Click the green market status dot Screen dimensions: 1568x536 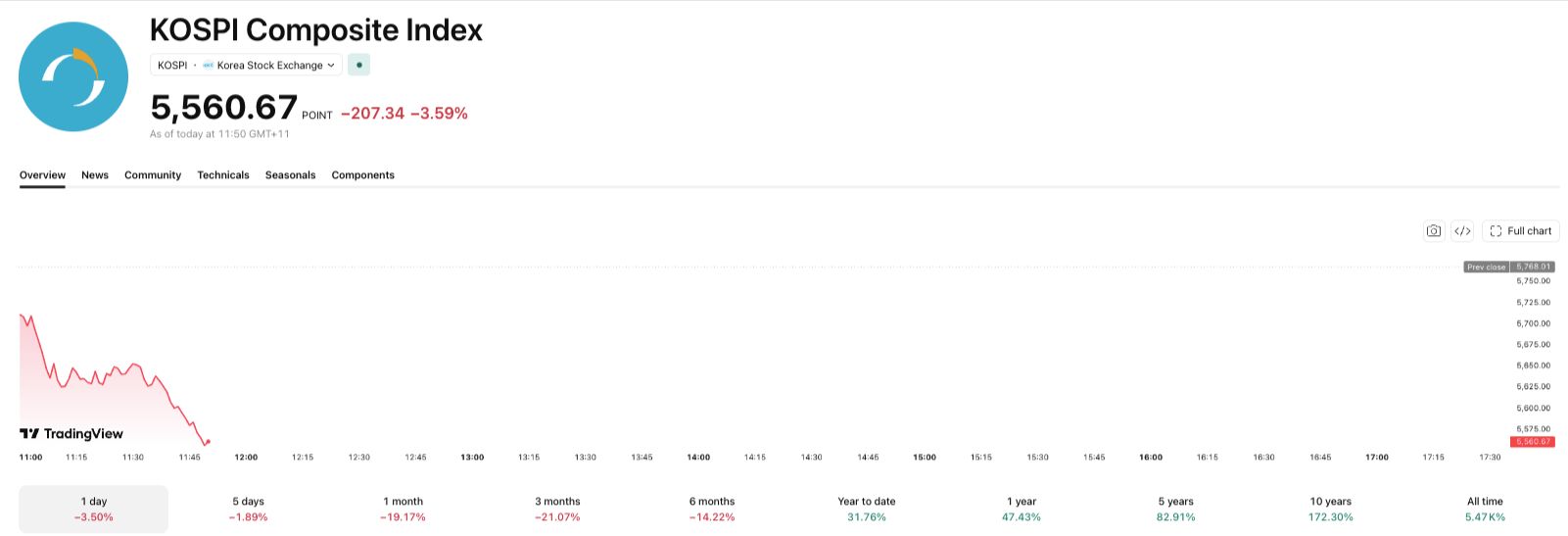tap(359, 65)
